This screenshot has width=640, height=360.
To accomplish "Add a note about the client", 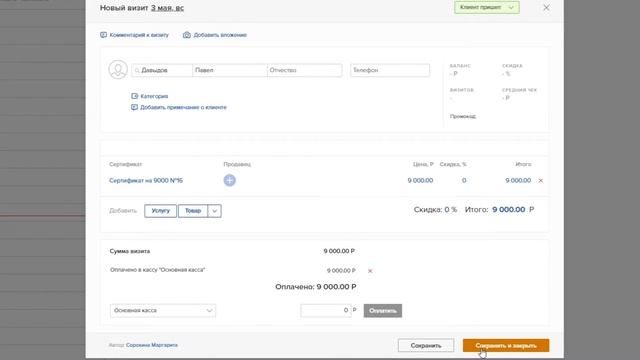I will click(x=183, y=107).
